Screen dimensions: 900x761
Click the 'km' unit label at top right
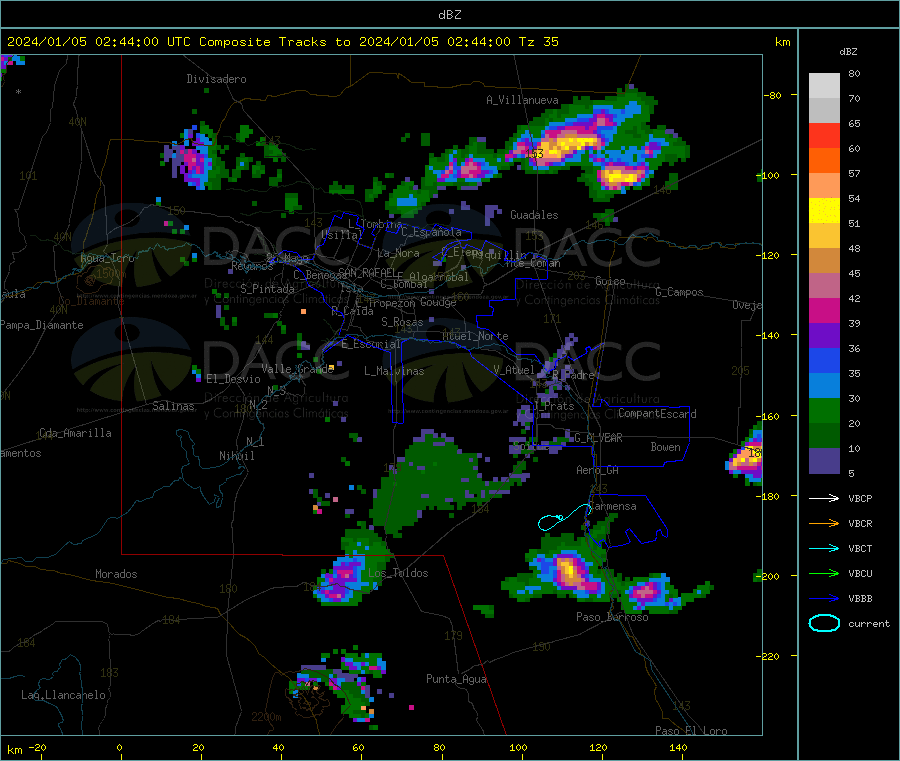pos(782,42)
